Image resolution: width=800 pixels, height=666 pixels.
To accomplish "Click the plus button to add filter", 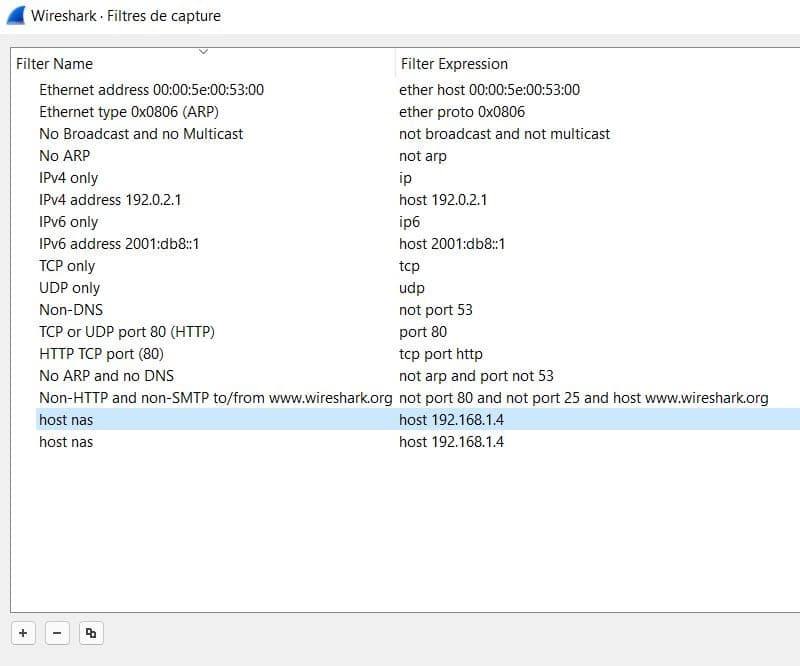I will click(23, 633).
